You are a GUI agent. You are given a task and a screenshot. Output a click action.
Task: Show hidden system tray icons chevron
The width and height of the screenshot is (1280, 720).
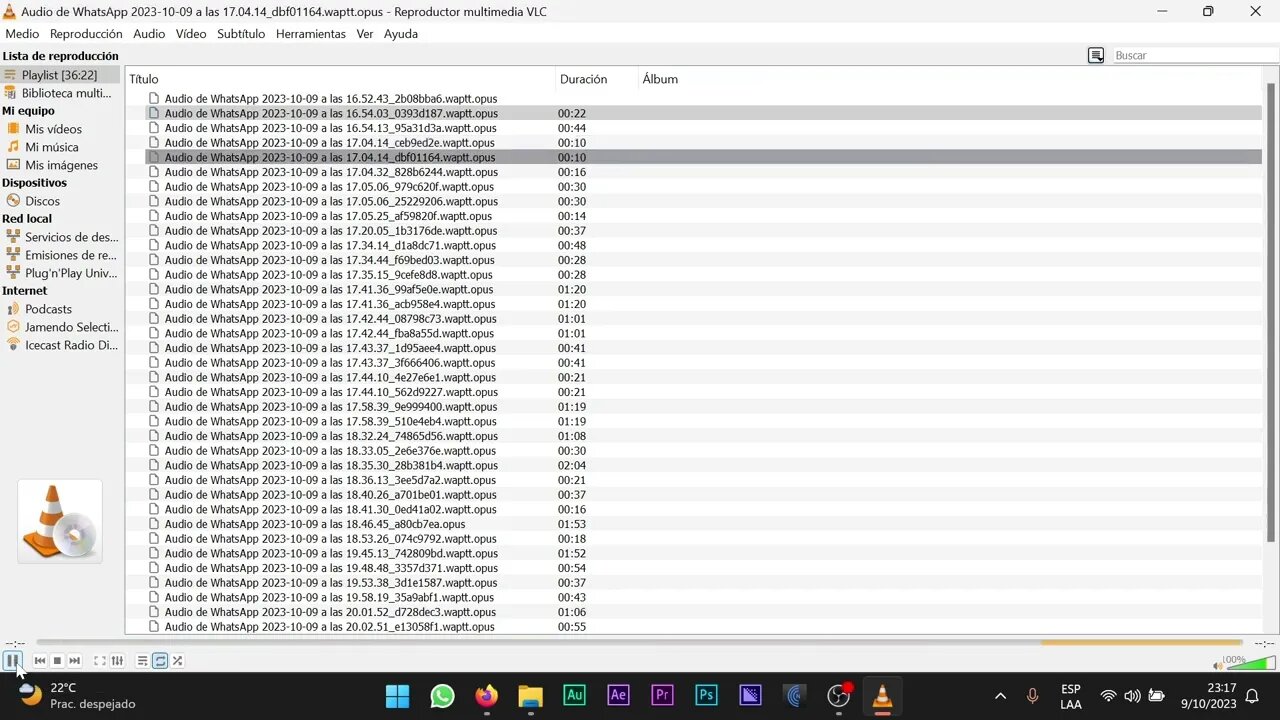(x=1000, y=696)
